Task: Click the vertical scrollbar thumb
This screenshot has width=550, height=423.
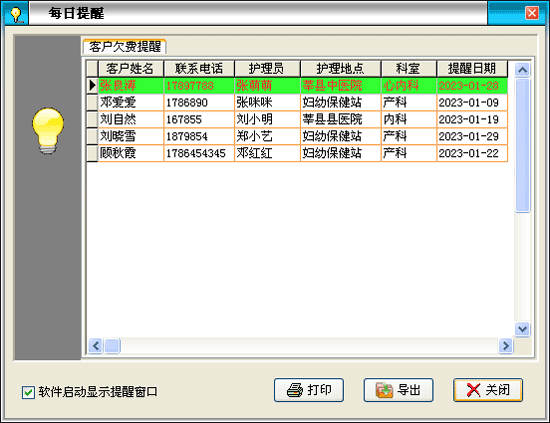Action: (522, 146)
